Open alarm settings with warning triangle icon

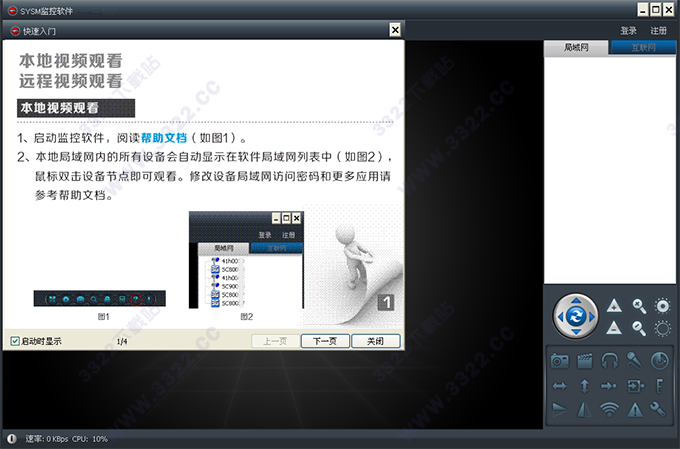634,409
